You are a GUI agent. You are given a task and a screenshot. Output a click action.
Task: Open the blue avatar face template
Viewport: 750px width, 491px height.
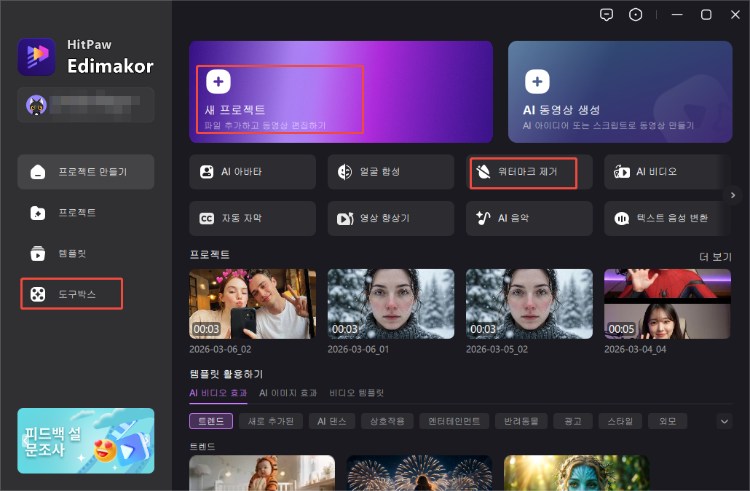tap(576, 473)
